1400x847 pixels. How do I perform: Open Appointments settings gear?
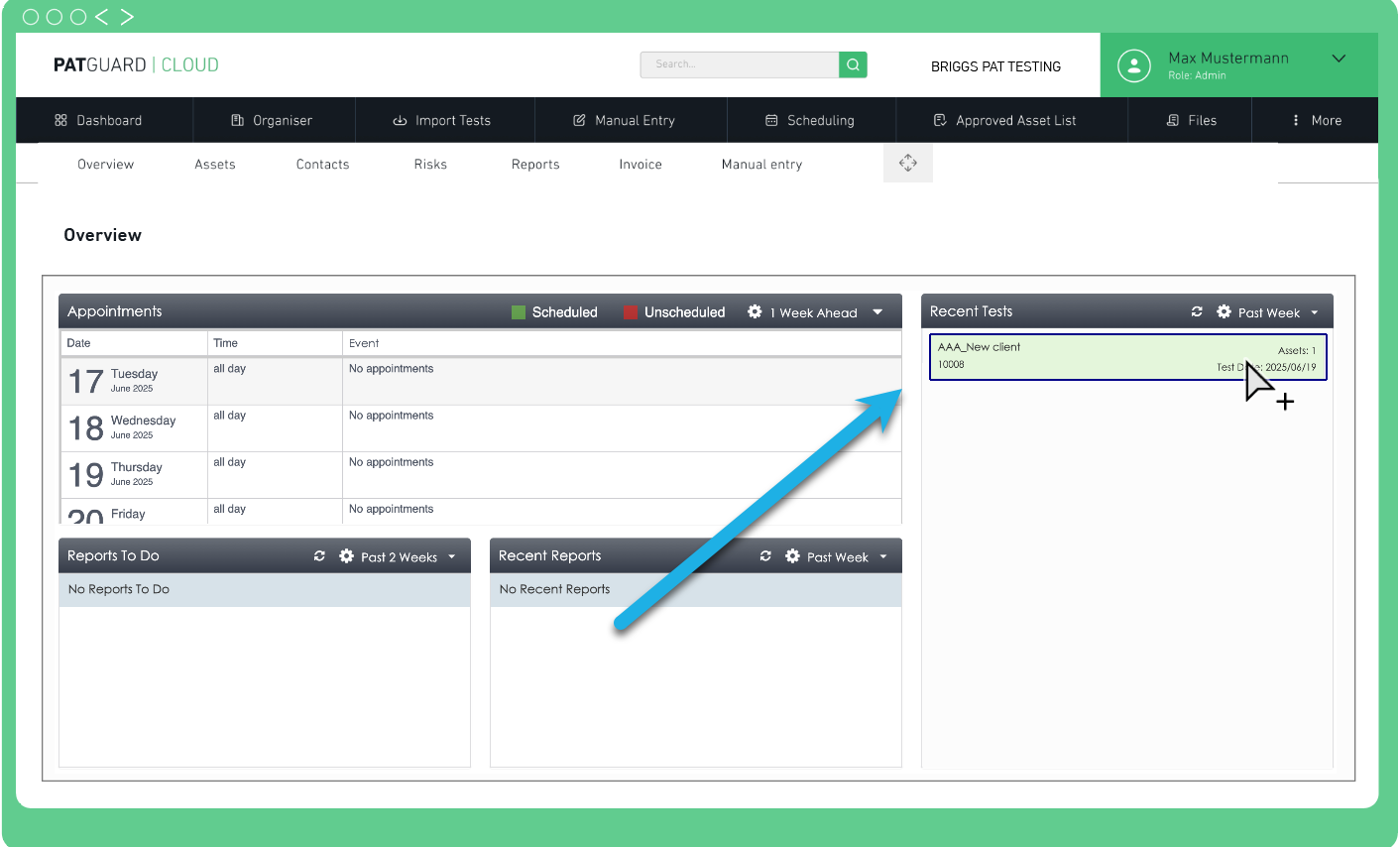pyautogui.click(x=755, y=311)
